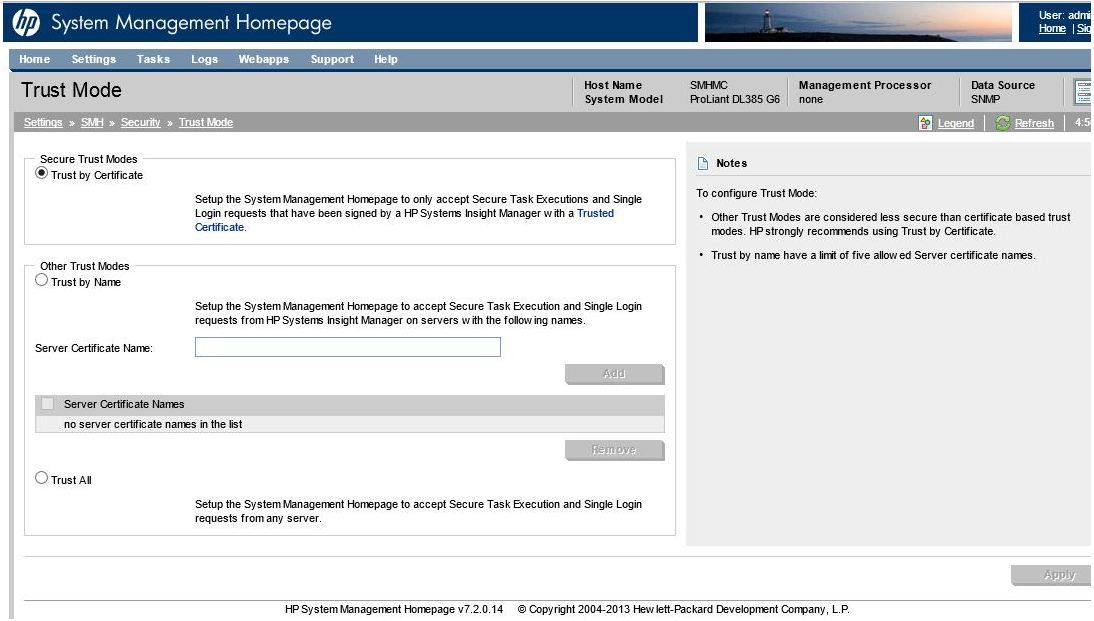
Task: Open the Tasks menu
Action: click(152, 59)
